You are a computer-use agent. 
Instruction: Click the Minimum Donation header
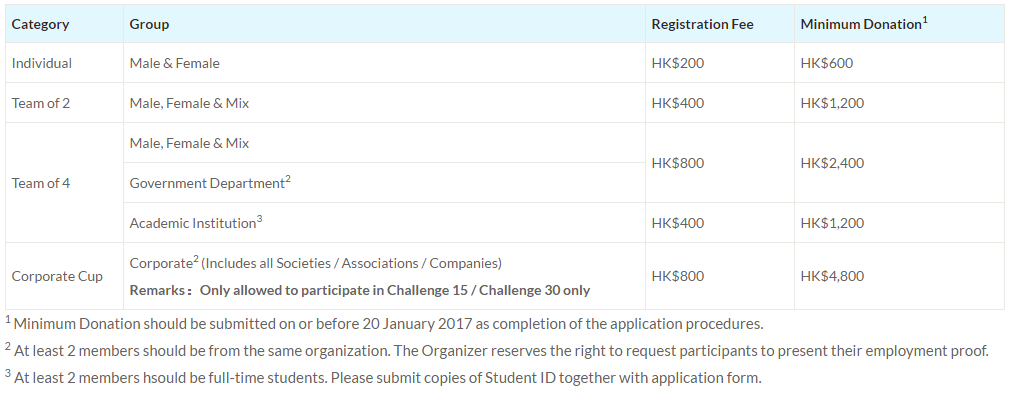864,24
